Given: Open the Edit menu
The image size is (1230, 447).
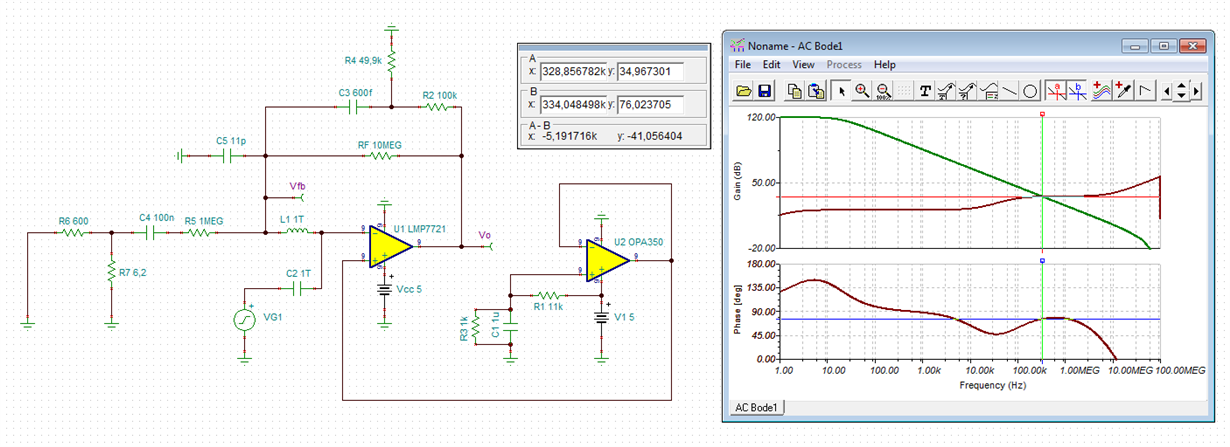Looking at the screenshot, I should coord(772,64).
